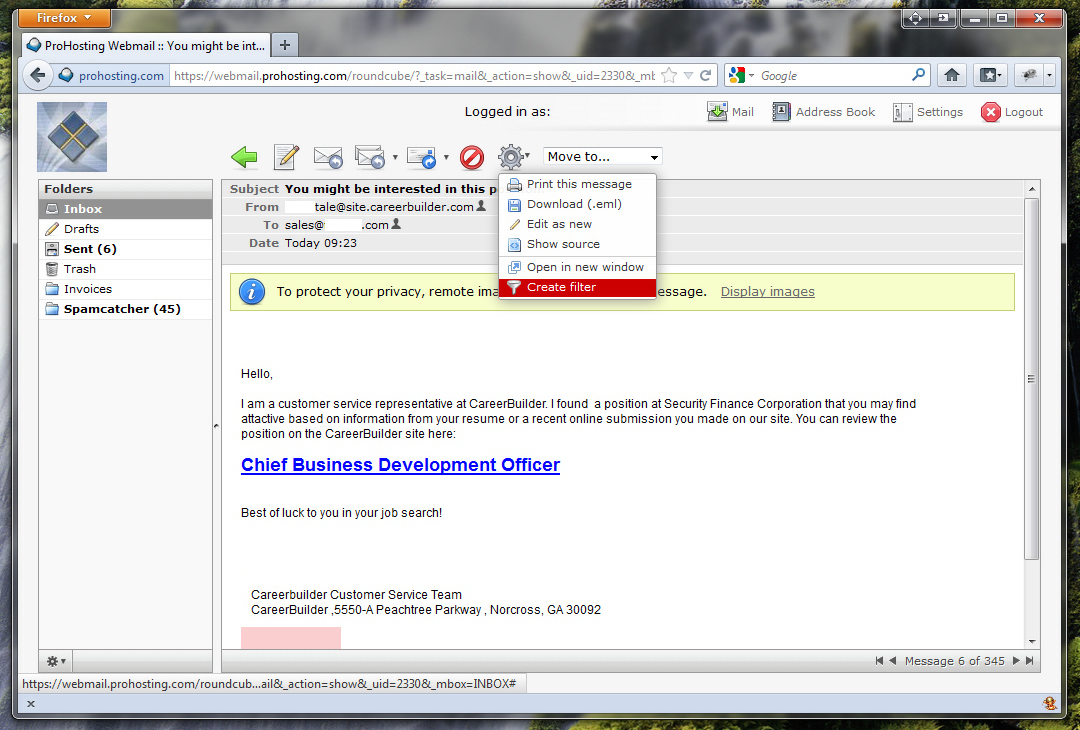Choose a search engine from the Google dropdown
The width and height of the screenshot is (1080, 730).
point(742,76)
